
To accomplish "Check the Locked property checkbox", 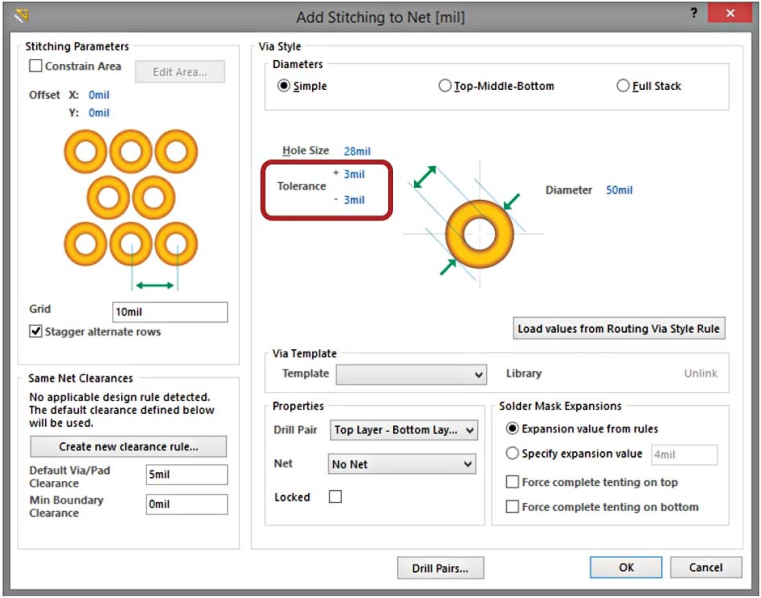I will (335, 497).
